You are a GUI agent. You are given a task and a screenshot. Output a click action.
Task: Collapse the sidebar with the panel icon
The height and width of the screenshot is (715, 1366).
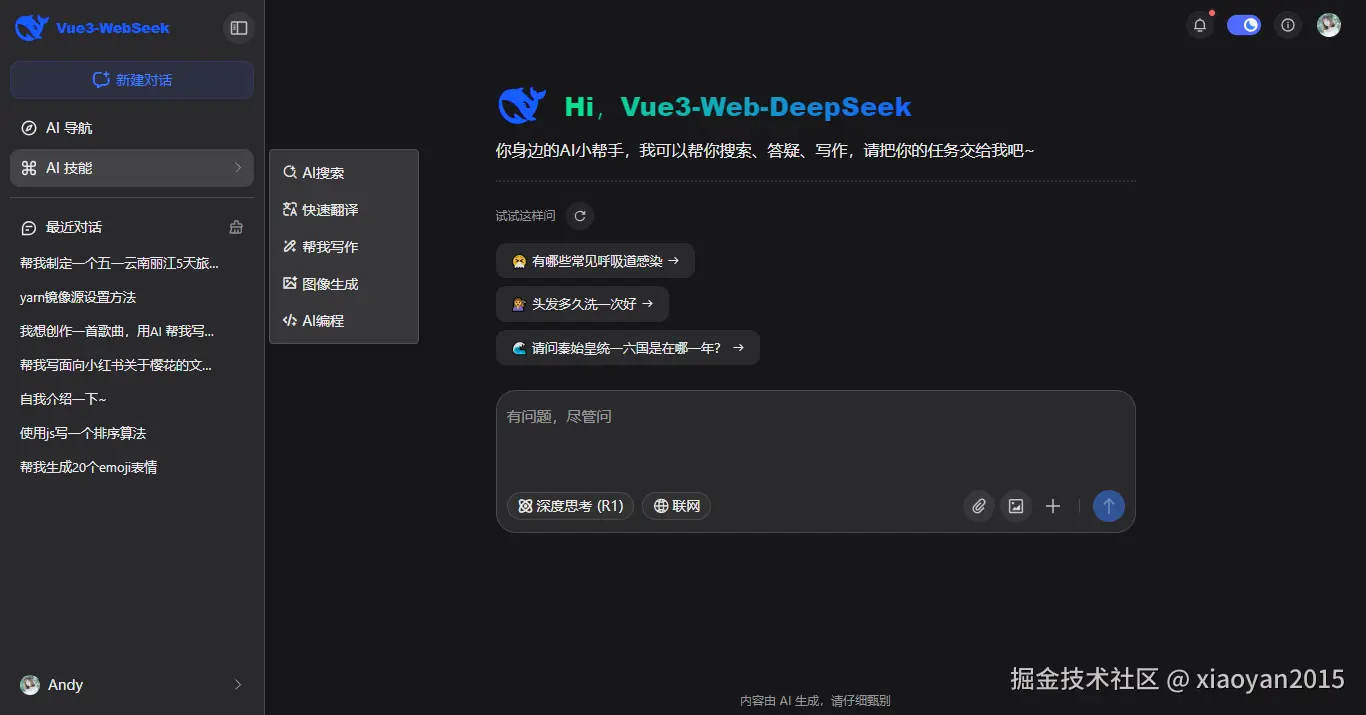(238, 27)
